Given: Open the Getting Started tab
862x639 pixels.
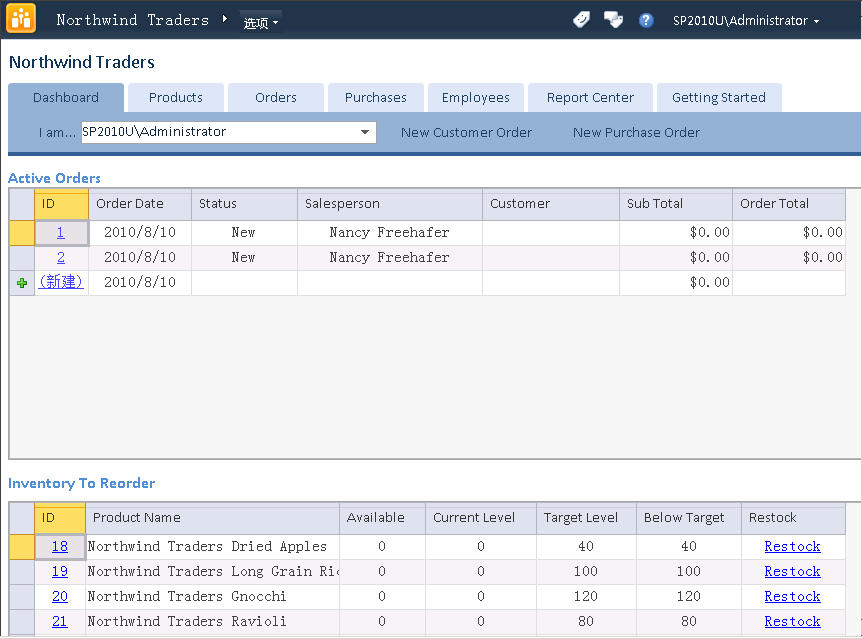Looking at the screenshot, I should pos(719,97).
